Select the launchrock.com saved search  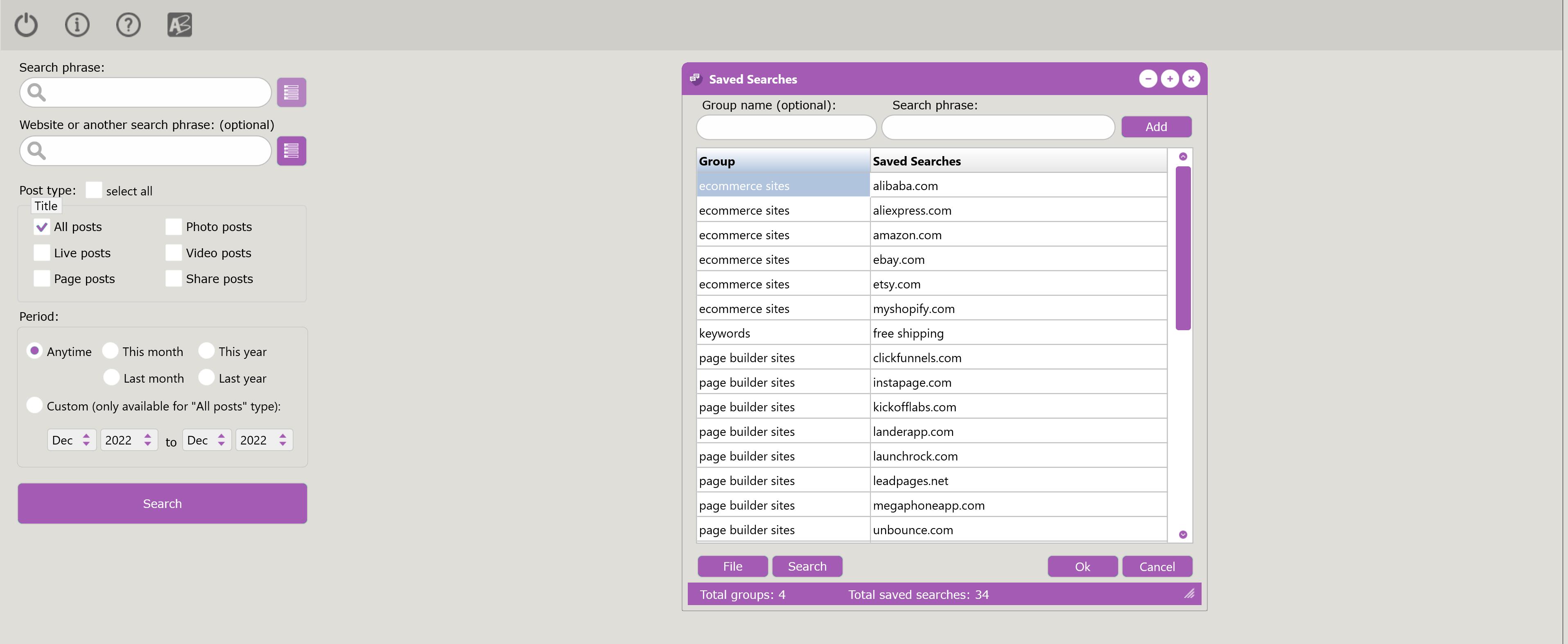coord(1018,456)
